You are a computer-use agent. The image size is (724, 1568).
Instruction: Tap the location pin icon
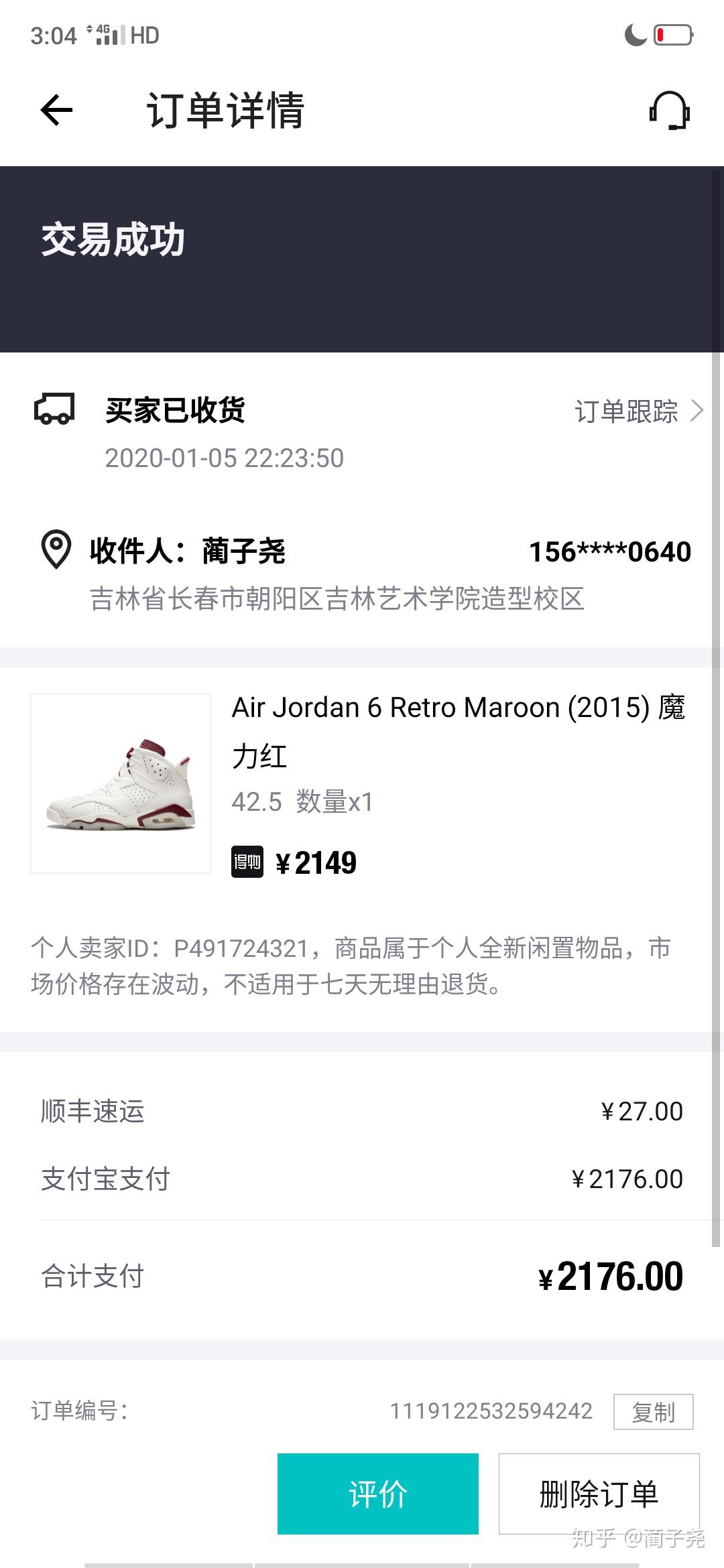point(56,550)
